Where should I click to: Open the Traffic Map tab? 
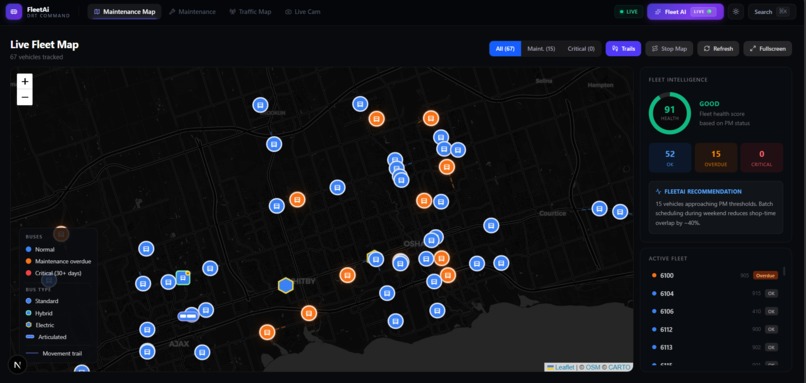250,12
